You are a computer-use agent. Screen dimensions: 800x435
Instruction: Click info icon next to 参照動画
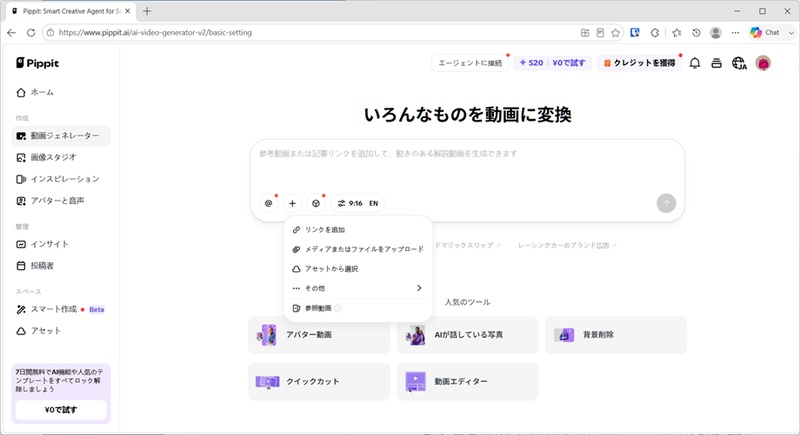(x=338, y=308)
